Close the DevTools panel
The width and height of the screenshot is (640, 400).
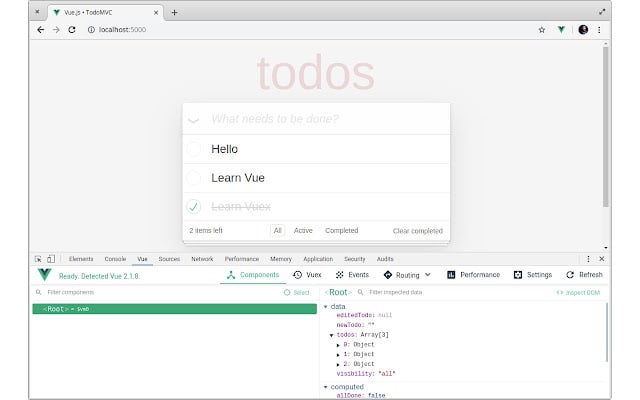coord(602,259)
